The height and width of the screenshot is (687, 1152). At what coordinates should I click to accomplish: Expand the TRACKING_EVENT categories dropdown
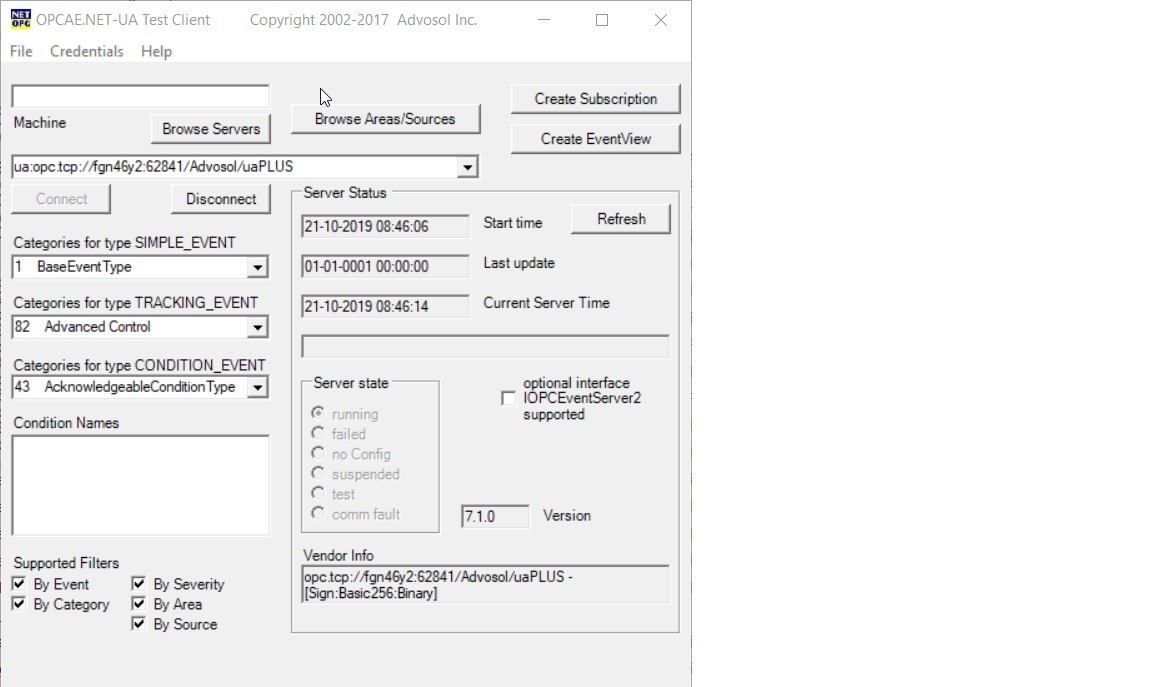click(x=258, y=328)
